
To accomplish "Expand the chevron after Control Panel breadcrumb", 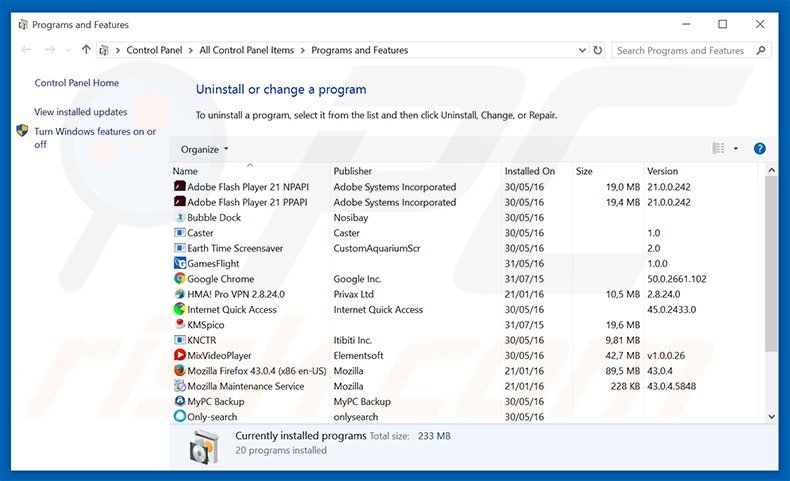I will click(x=191, y=50).
